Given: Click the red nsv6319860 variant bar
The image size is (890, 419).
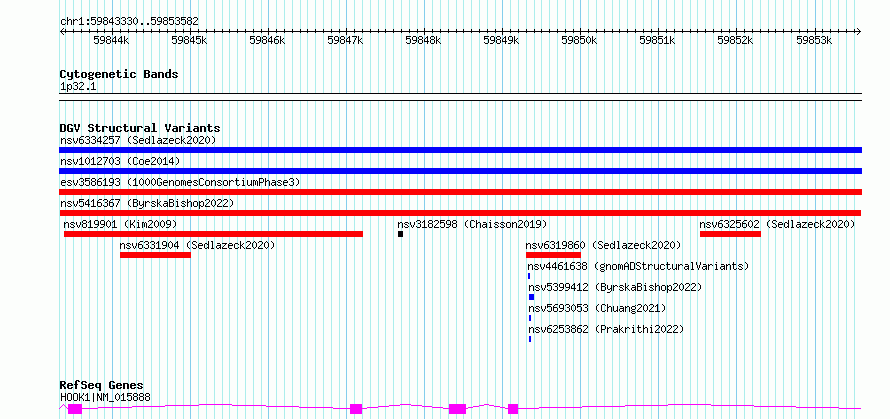Looking at the screenshot, I should click(x=553, y=255).
